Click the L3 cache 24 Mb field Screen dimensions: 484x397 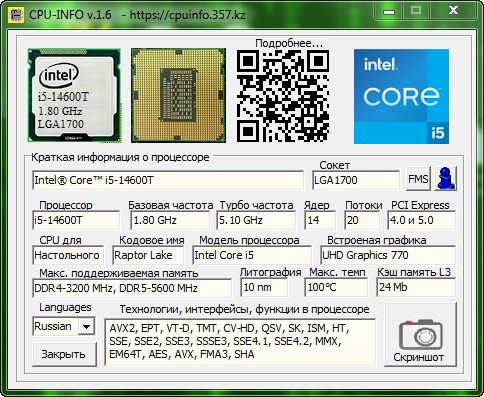pos(416,287)
